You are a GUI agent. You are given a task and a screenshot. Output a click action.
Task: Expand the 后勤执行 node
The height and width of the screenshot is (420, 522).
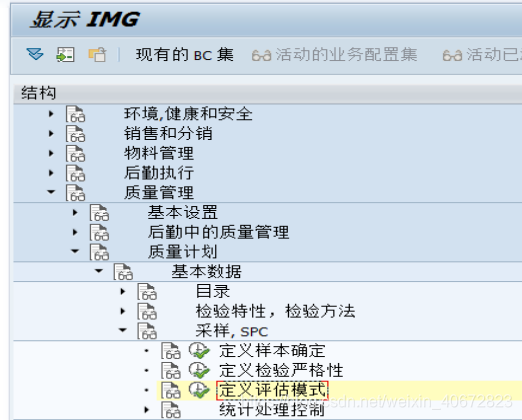51,173
